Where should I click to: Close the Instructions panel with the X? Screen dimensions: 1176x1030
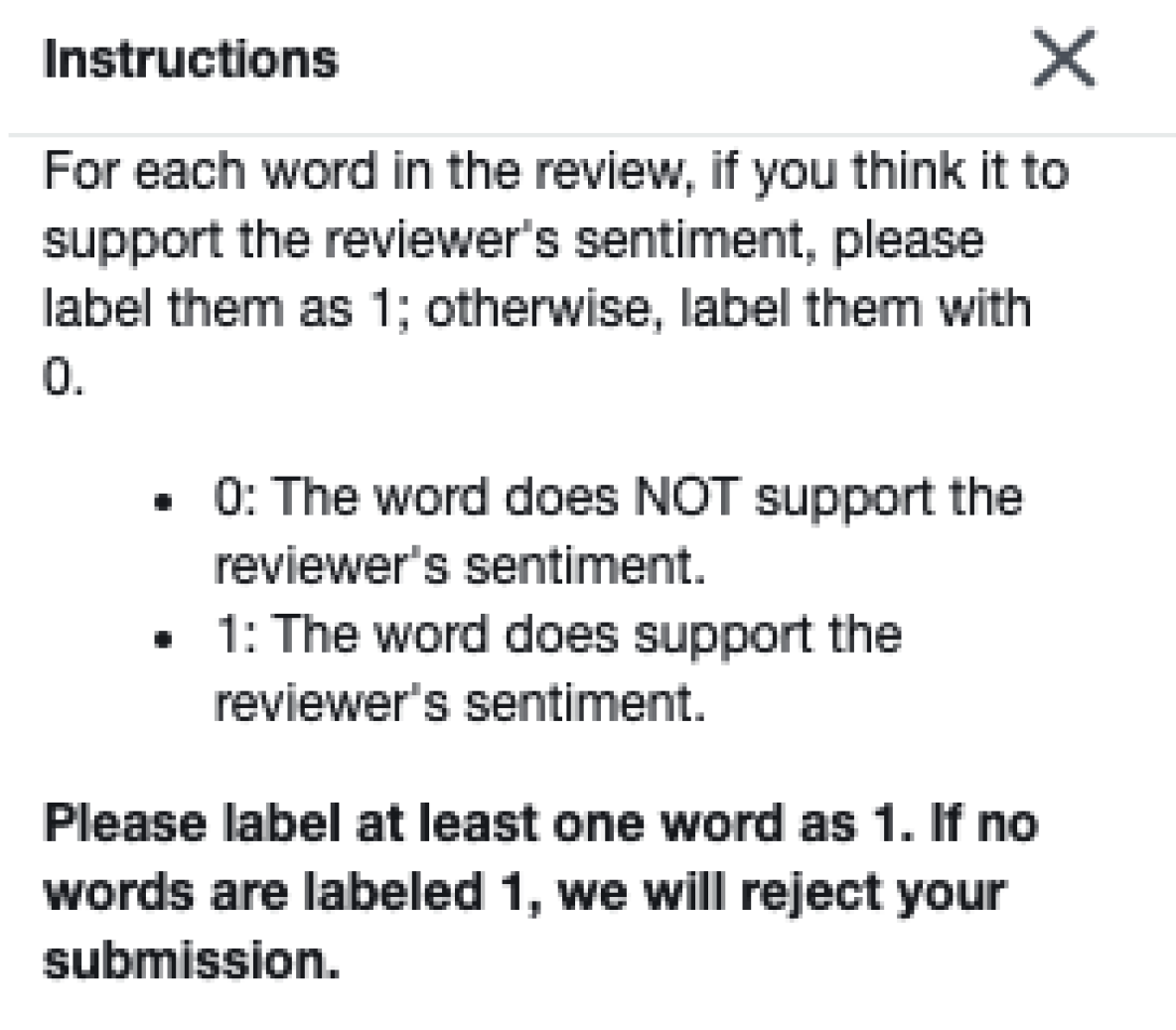tap(1063, 59)
